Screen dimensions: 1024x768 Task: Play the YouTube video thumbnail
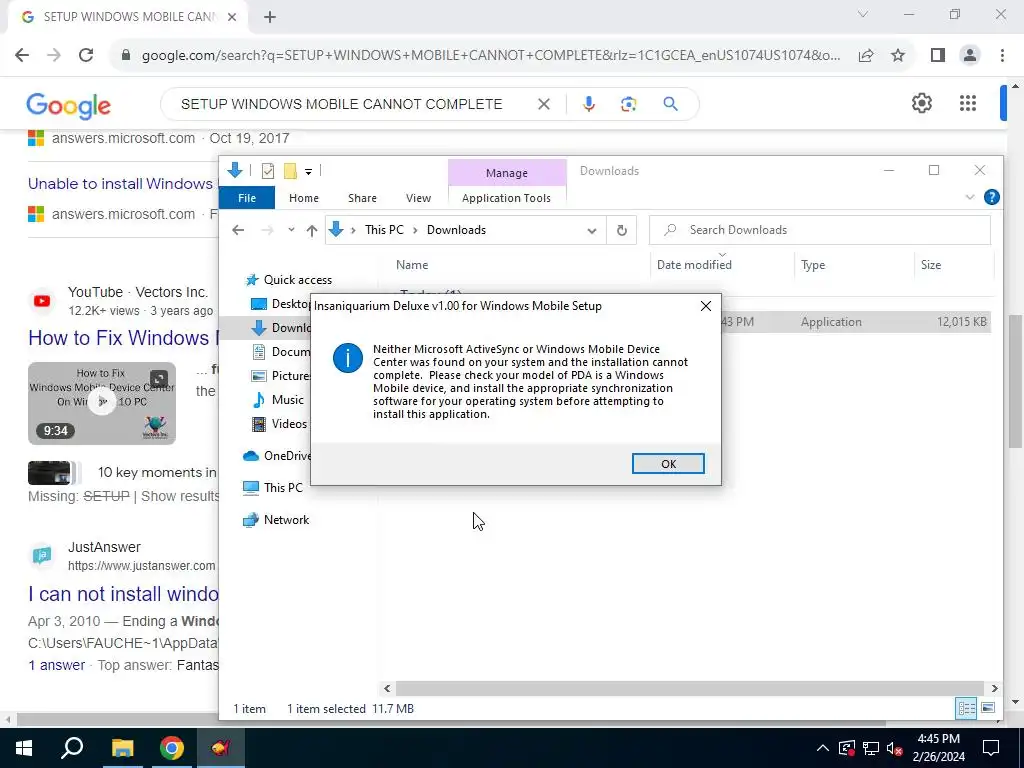(x=102, y=404)
